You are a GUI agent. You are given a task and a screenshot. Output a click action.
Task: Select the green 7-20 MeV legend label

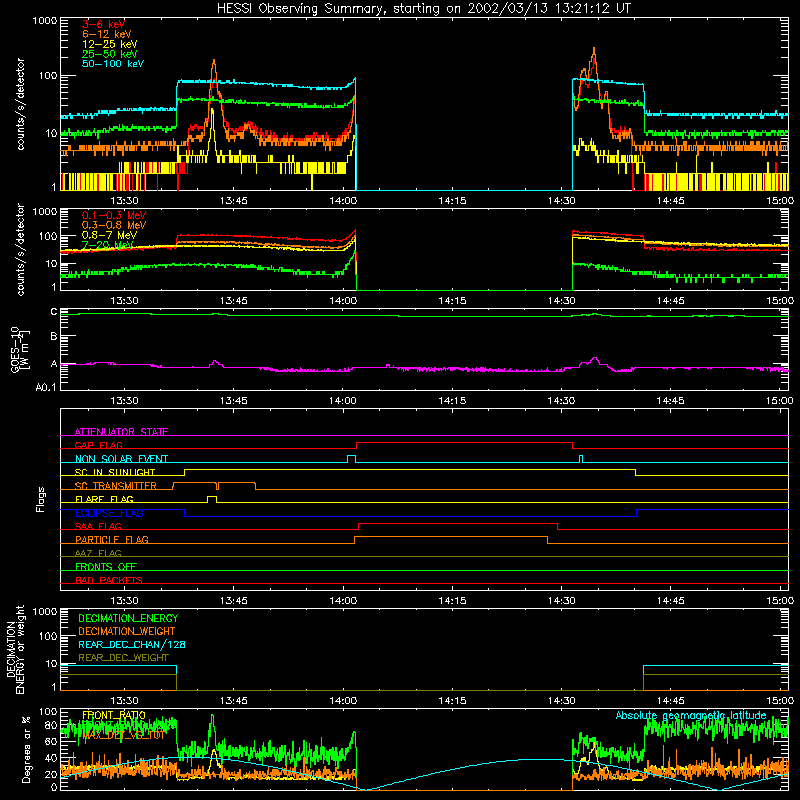[108, 245]
